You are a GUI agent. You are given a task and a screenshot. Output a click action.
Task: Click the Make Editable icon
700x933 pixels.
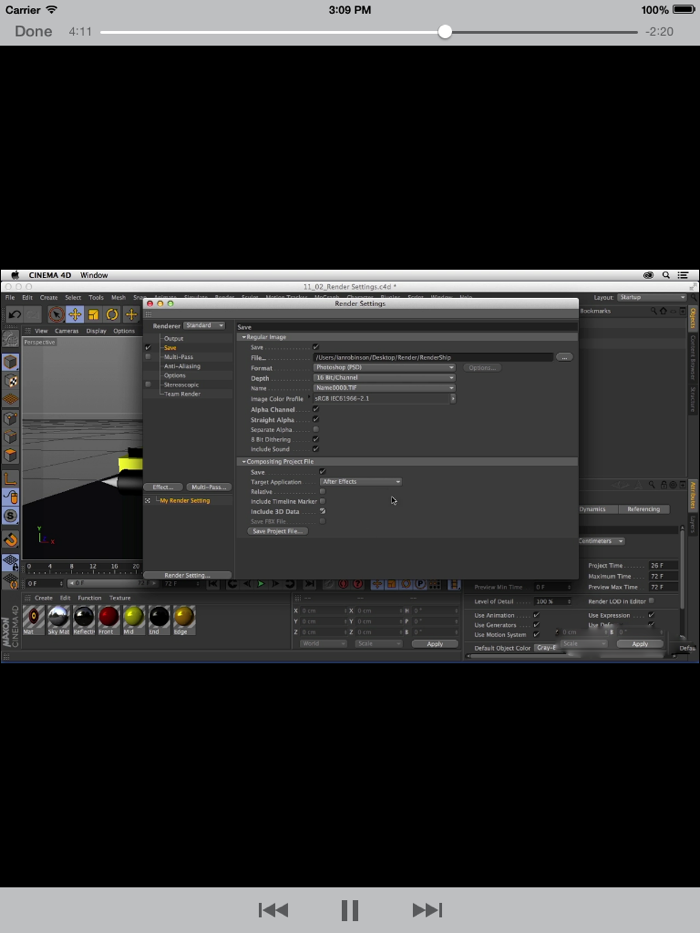(10, 340)
